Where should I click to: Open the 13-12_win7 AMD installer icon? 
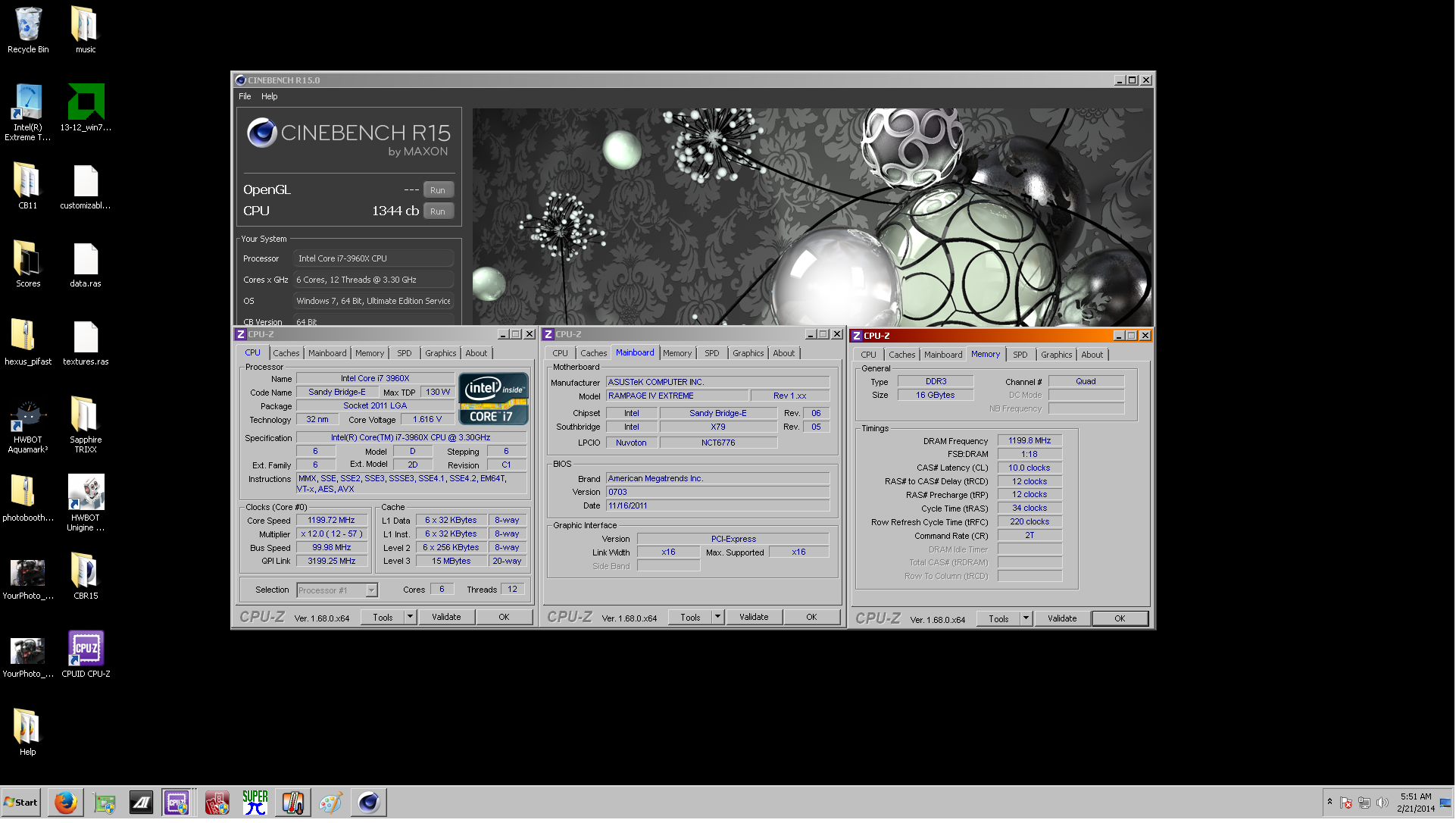[86, 108]
